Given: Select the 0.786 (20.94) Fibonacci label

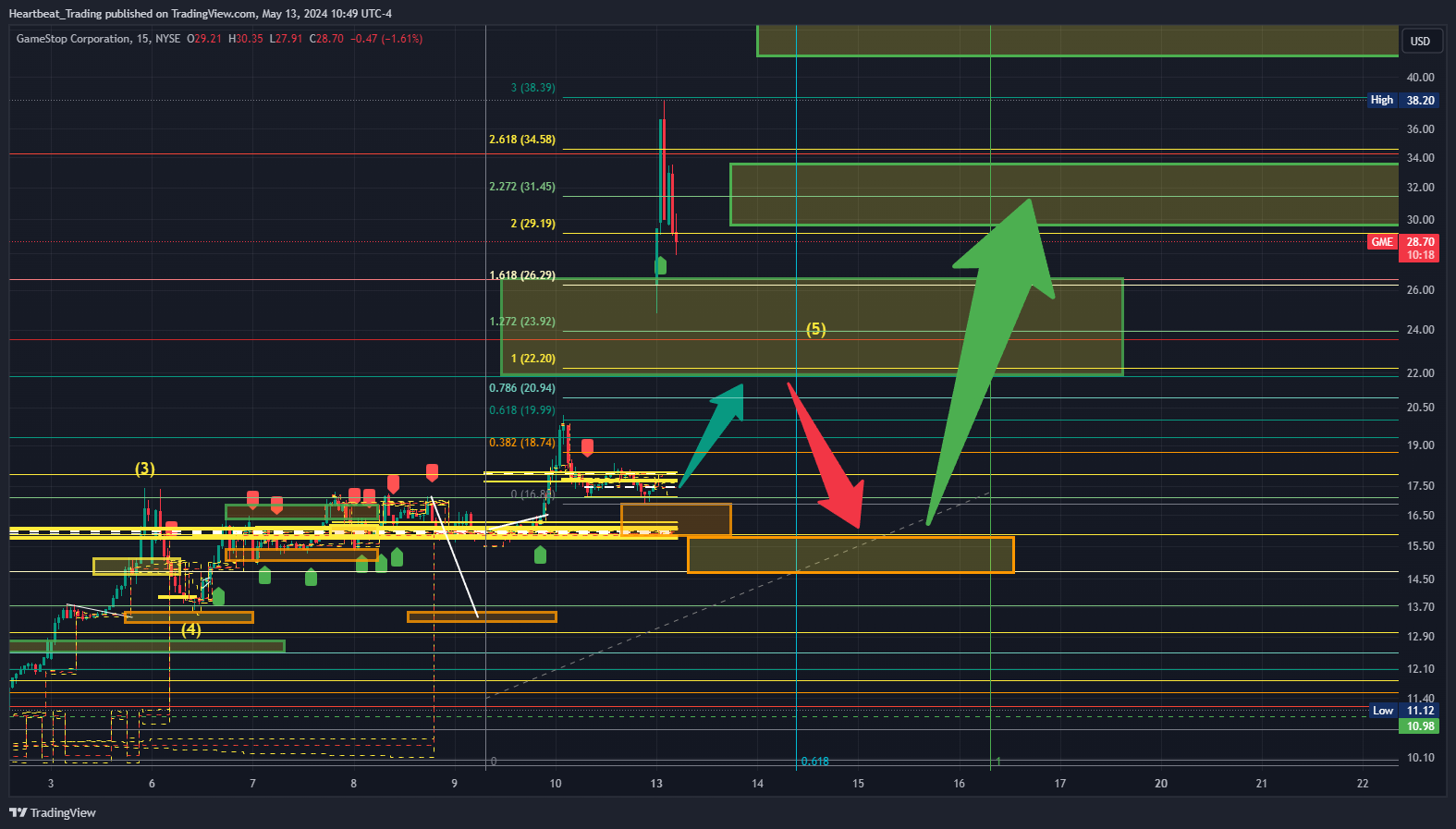Looking at the screenshot, I should (x=522, y=388).
